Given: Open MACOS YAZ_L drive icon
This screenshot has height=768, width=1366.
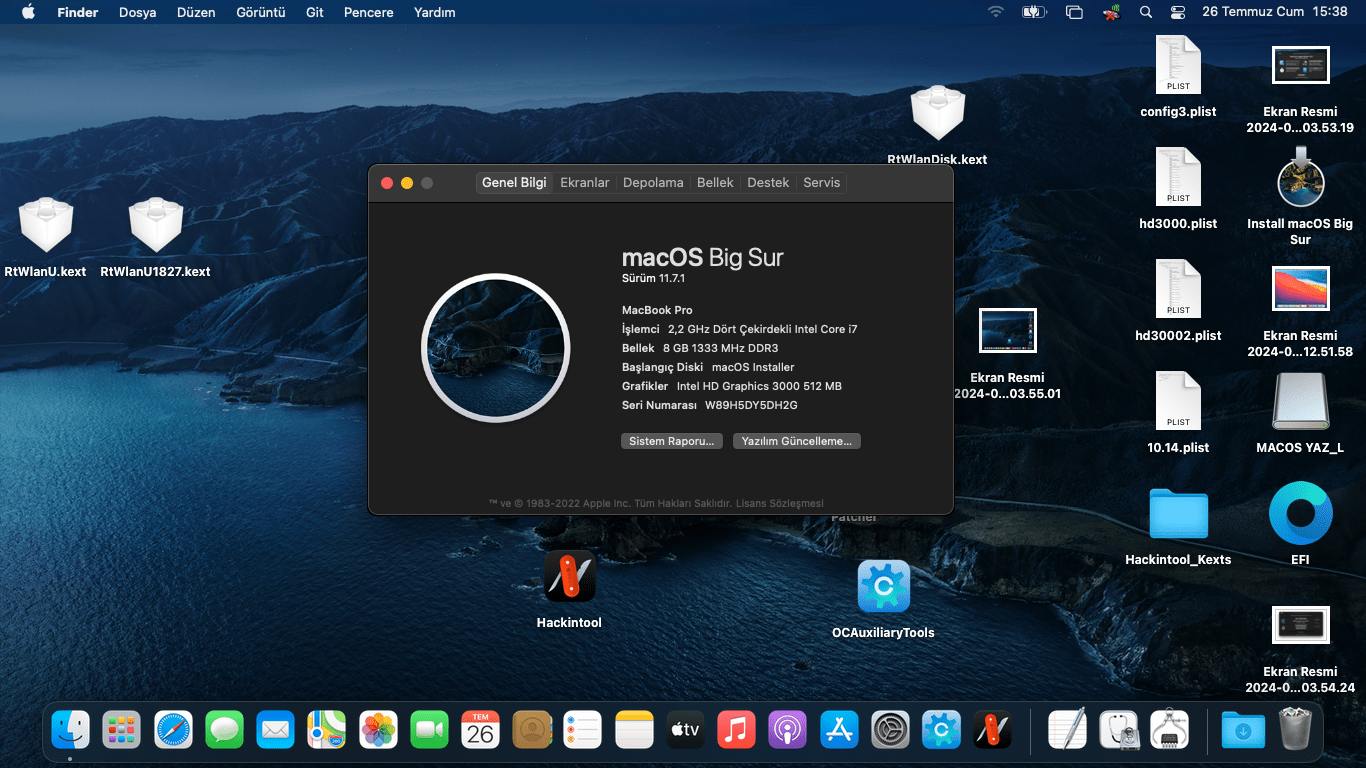Looking at the screenshot, I should (1300, 402).
